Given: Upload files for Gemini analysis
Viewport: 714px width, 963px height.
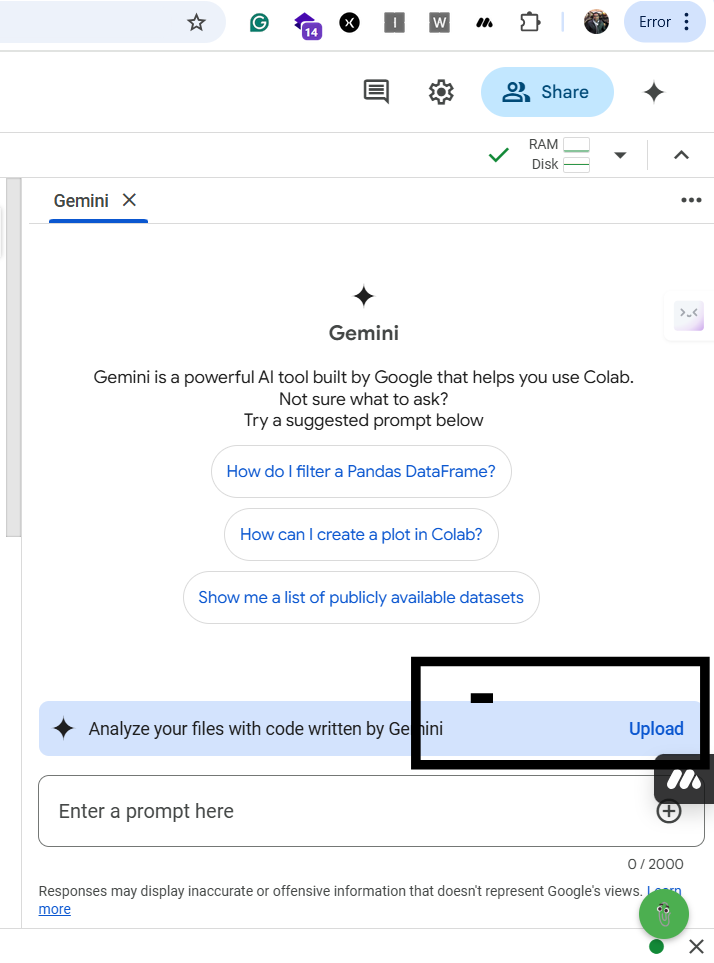Looking at the screenshot, I should point(656,728).
